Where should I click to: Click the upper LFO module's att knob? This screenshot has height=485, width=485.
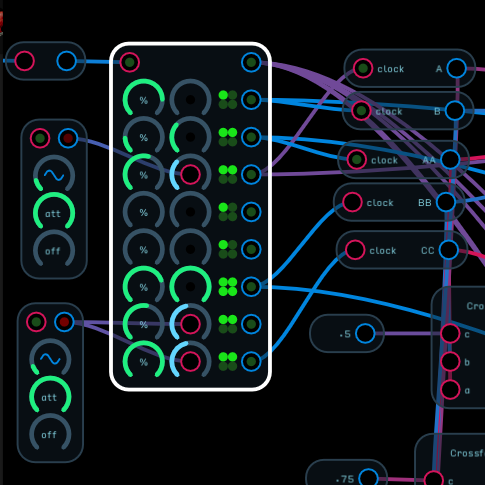[54, 212]
